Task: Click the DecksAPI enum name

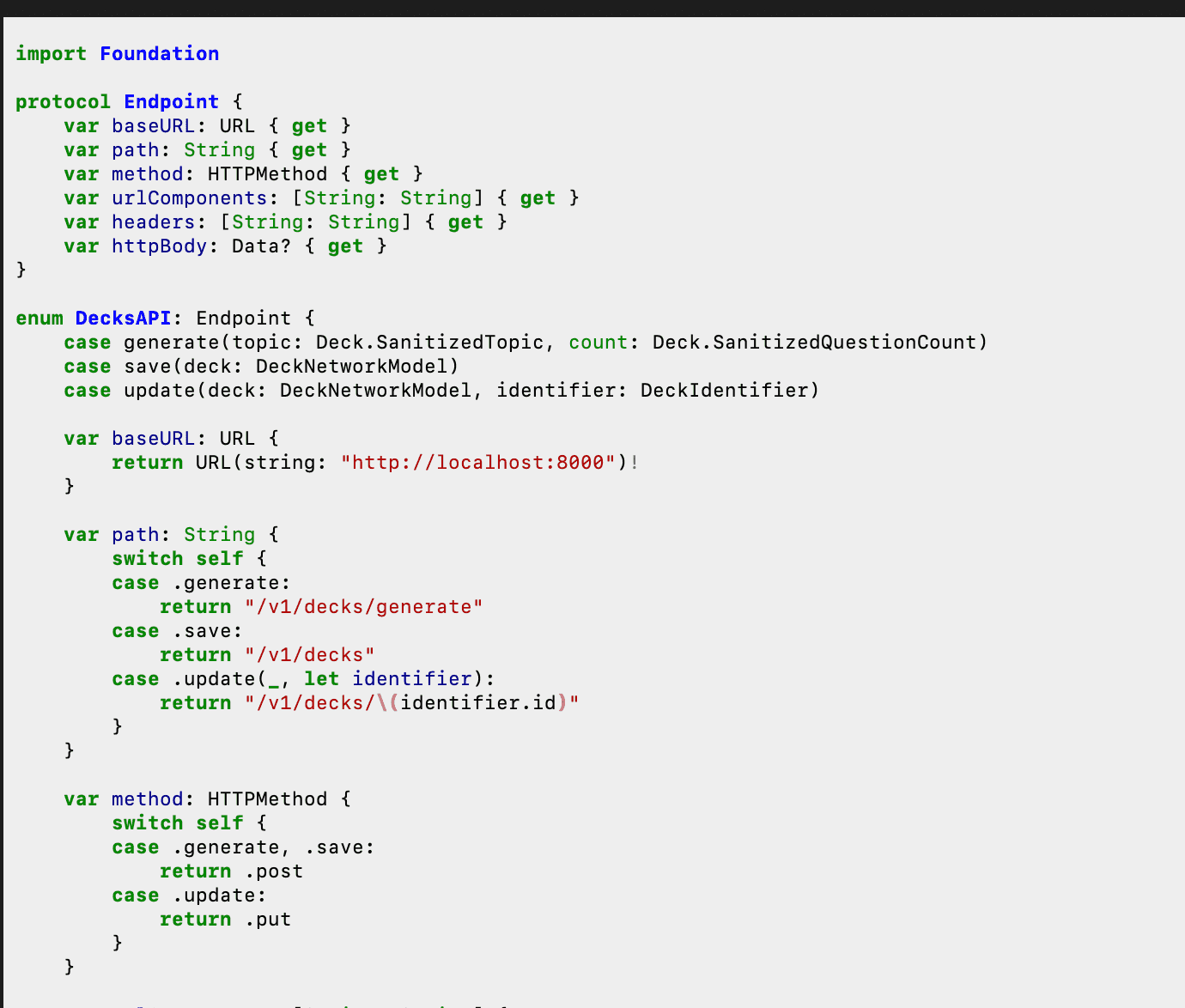Action: [x=123, y=318]
